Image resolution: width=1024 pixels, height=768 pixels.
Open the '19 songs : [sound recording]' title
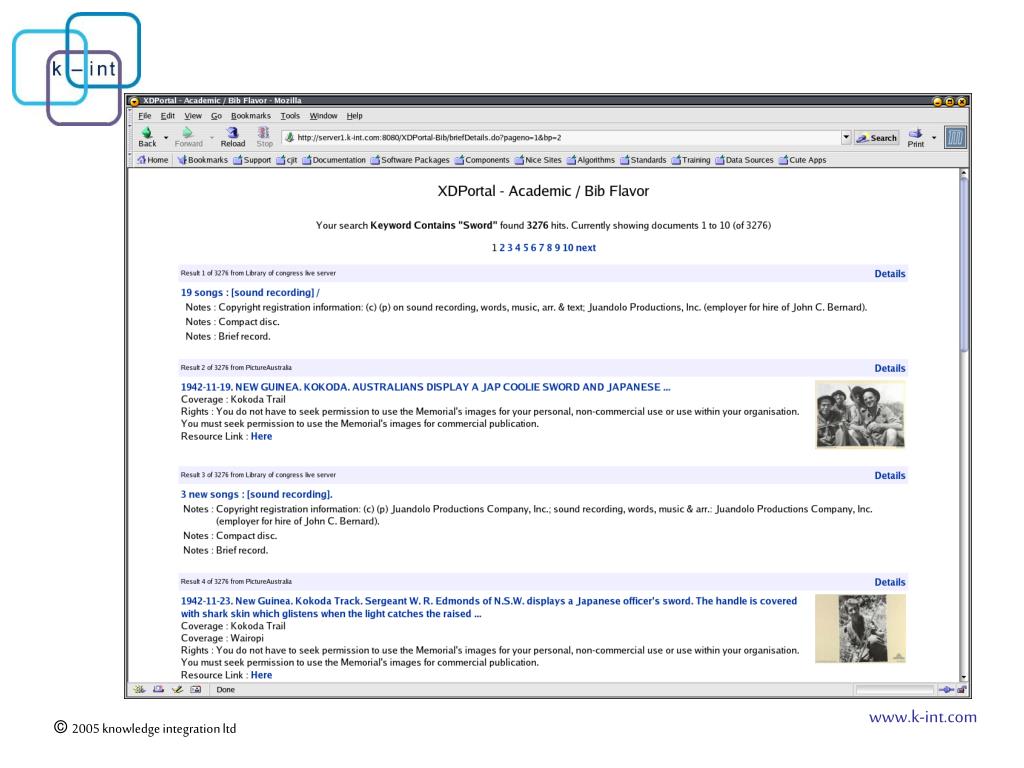point(250,293)
